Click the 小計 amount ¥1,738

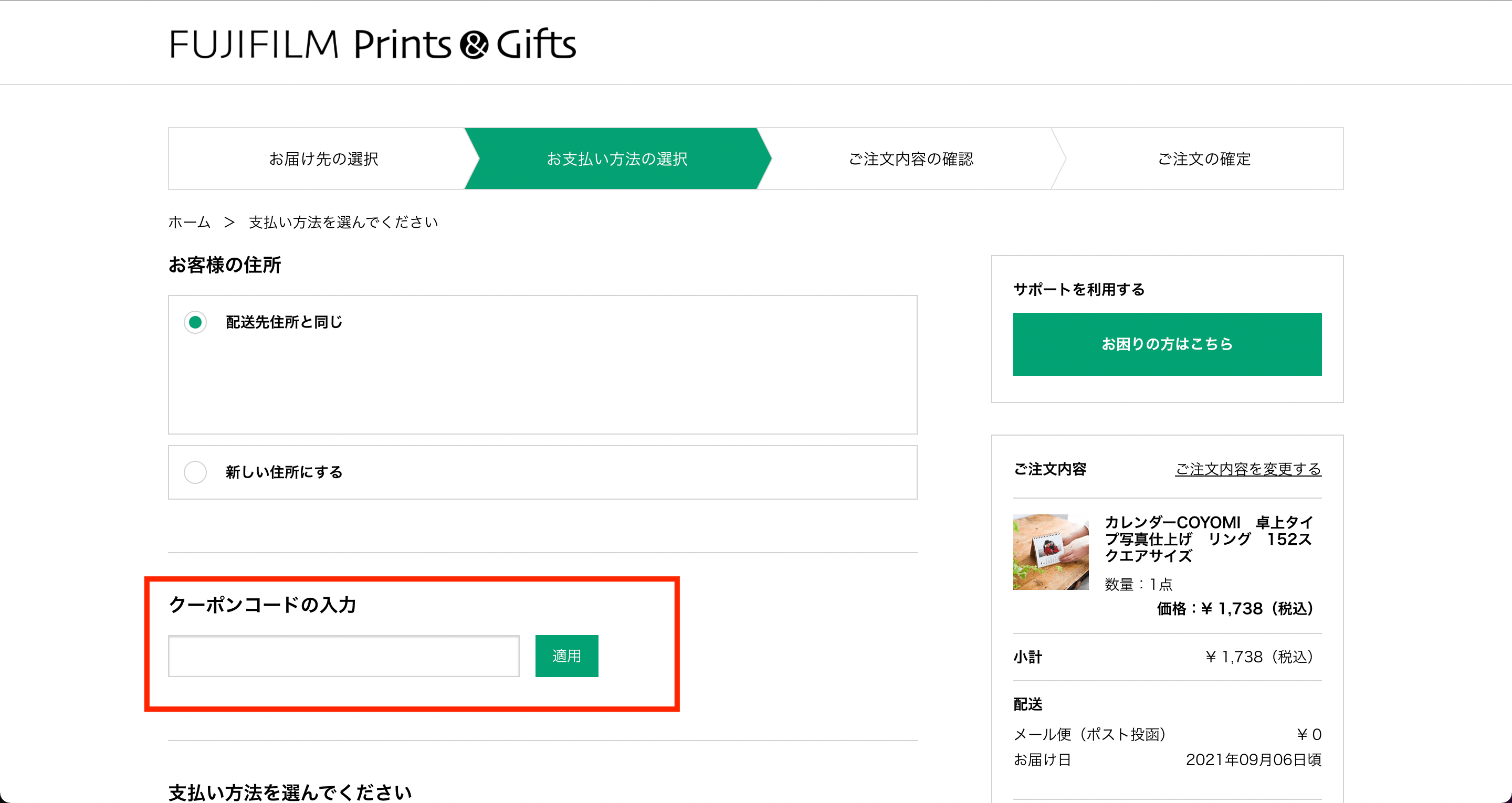tap(1259, 657)
